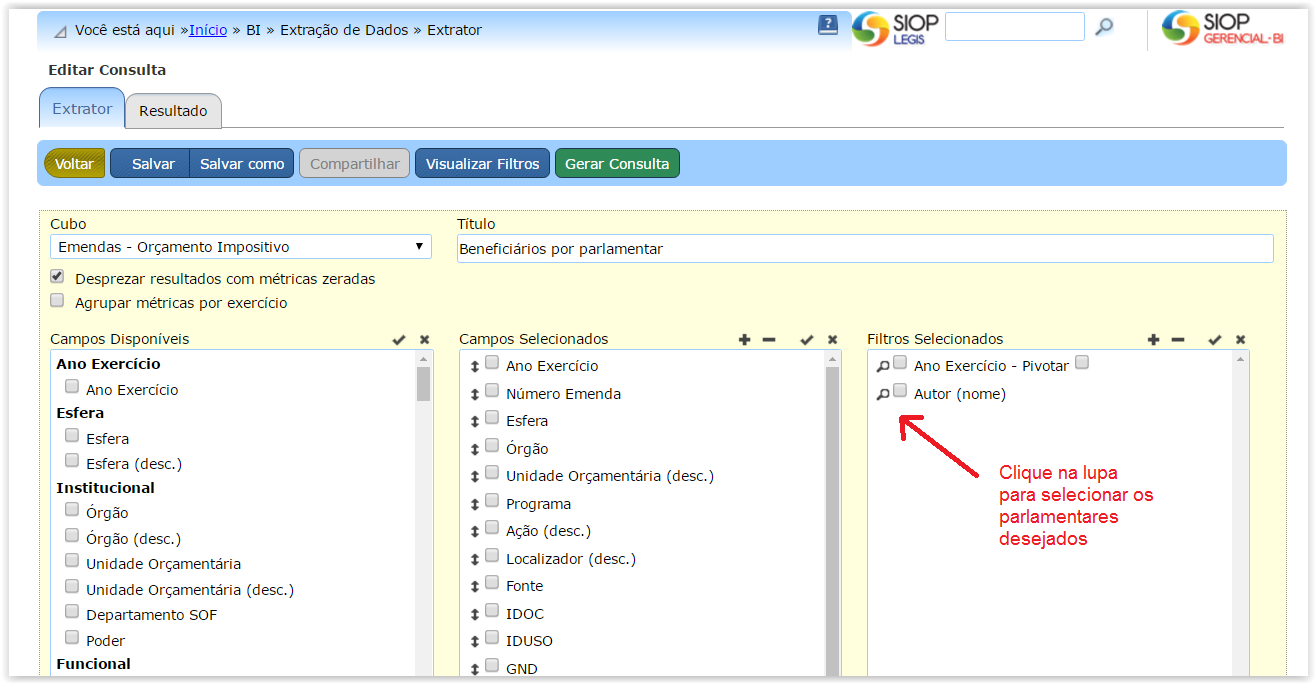
Task: Click the Título text field
Action: tap(864, 249)
